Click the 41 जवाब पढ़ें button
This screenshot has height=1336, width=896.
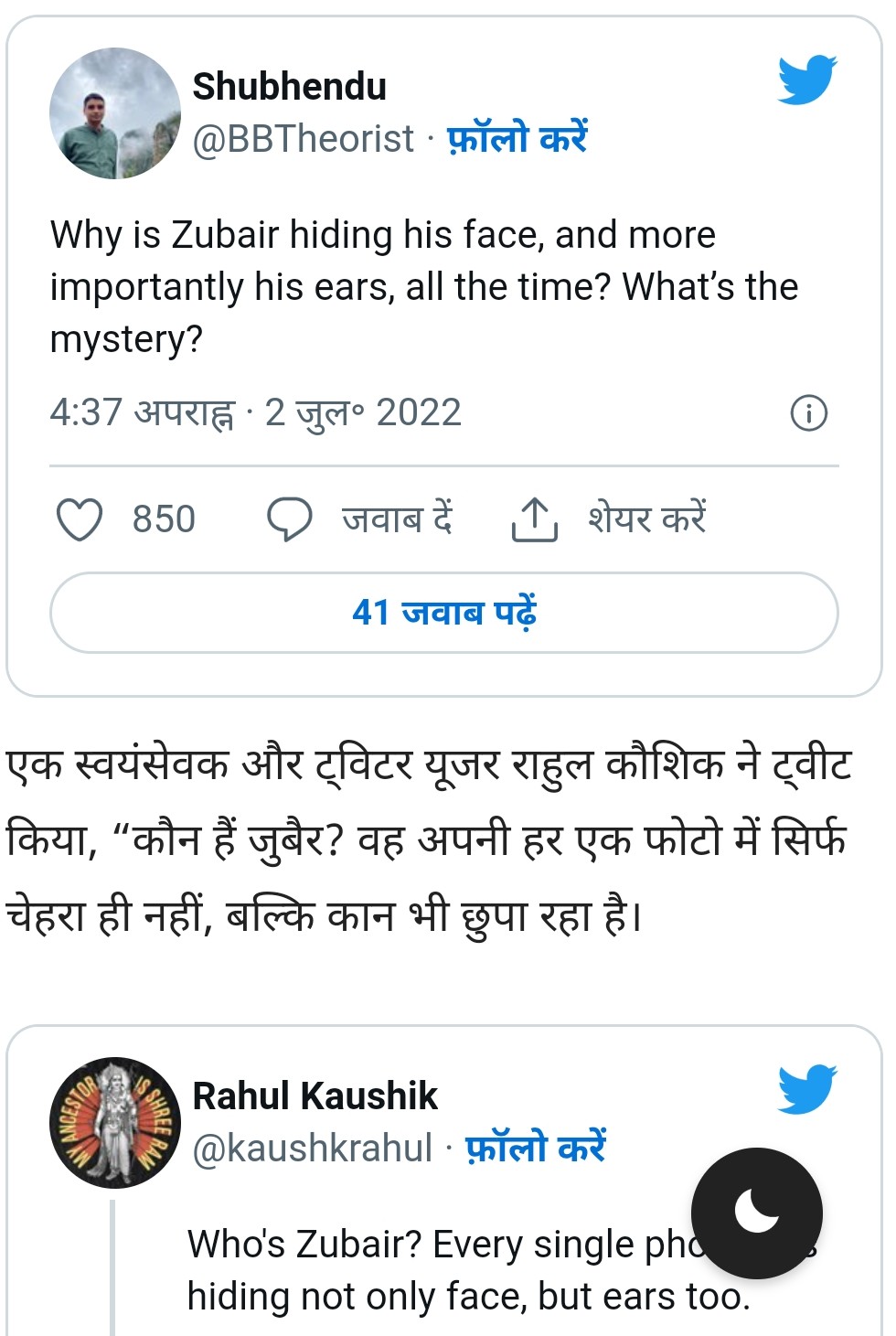tap(444, 613)
